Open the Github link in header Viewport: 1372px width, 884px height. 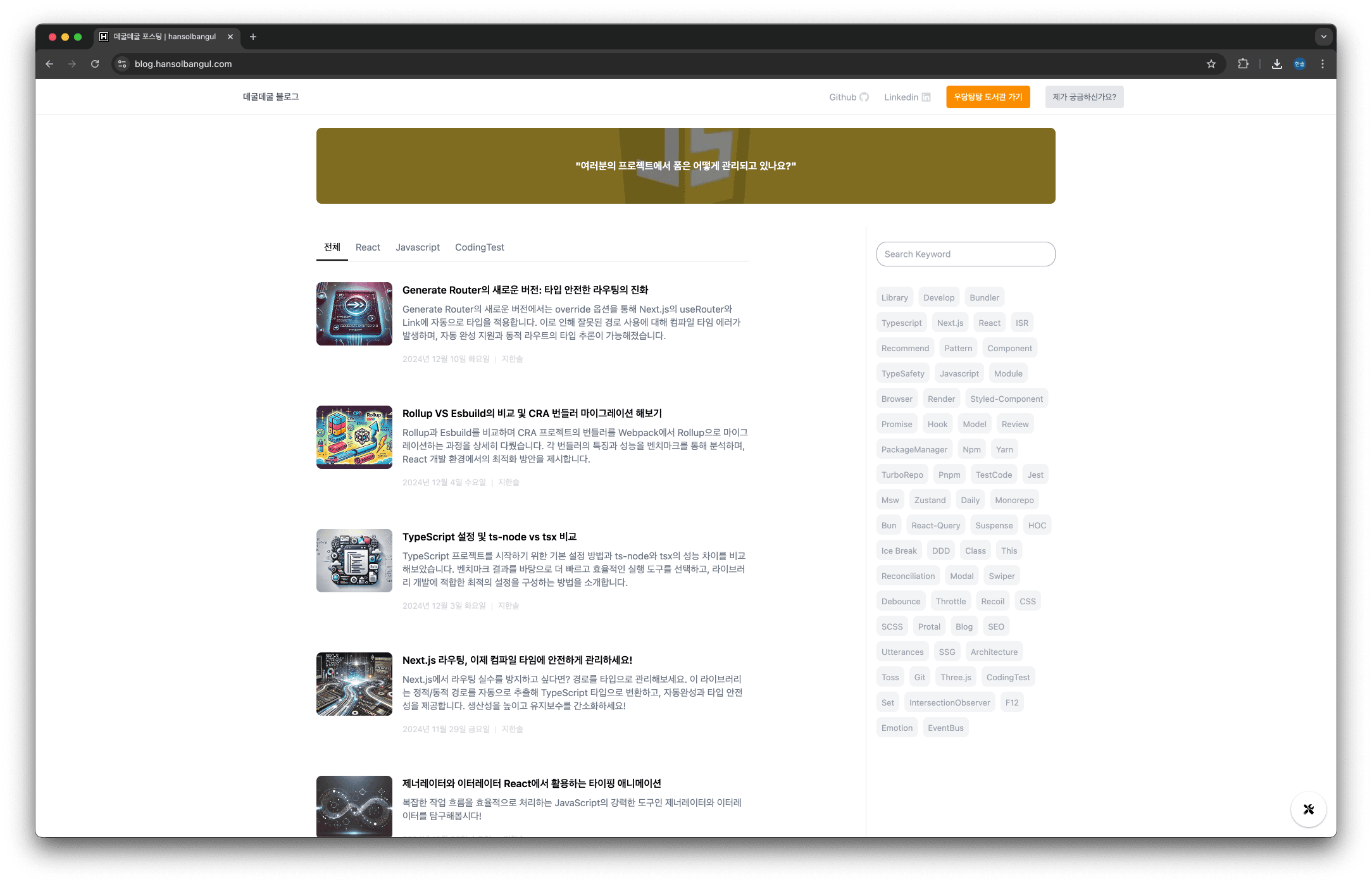coord(849,97)
